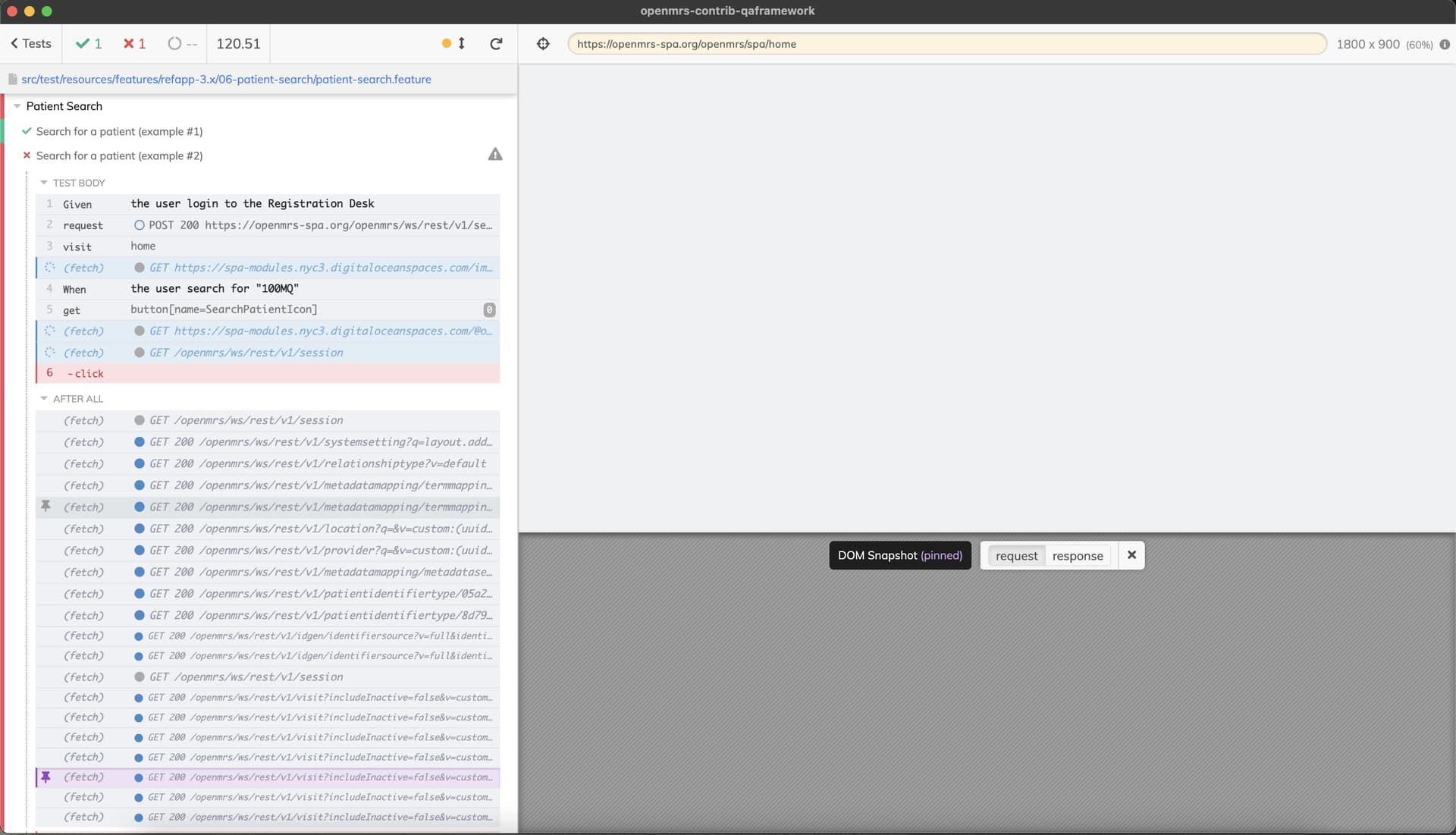Click the URL address field

[946, 43]
